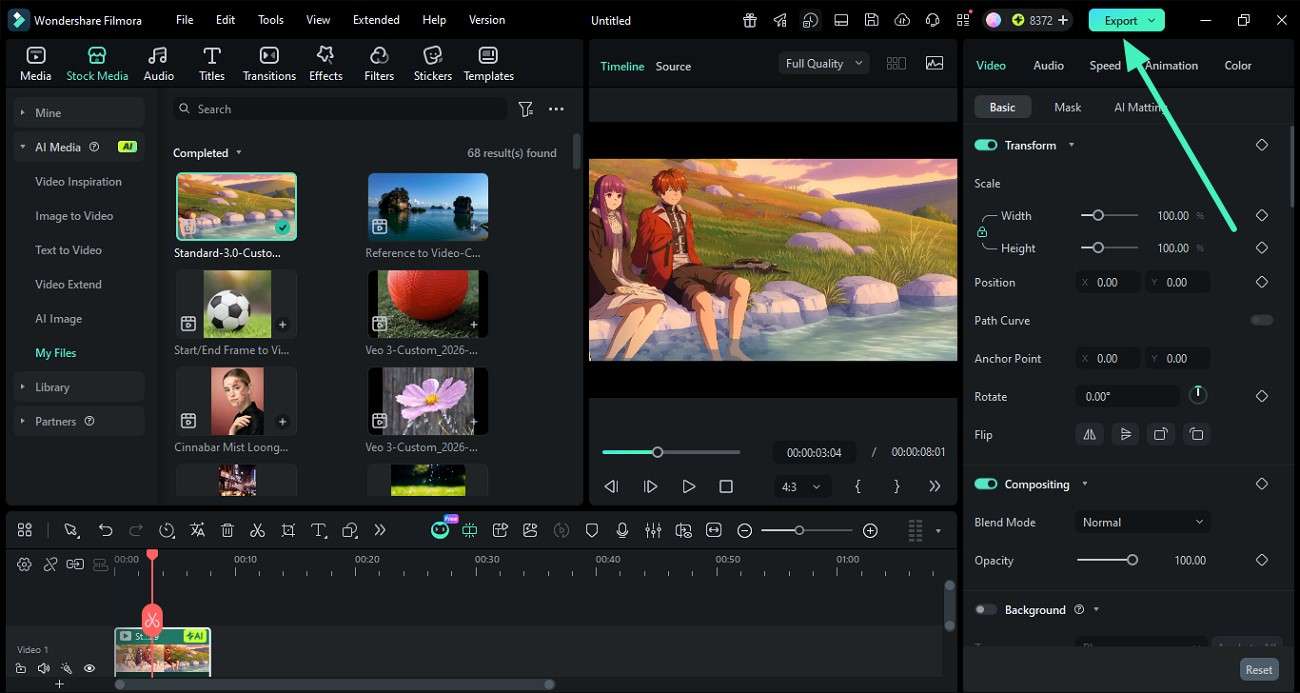Switch to the Mask tab
Image resolution: width=1300 pixels, height=693 pixels.
pyautogui.click(x=1067, y=107)
